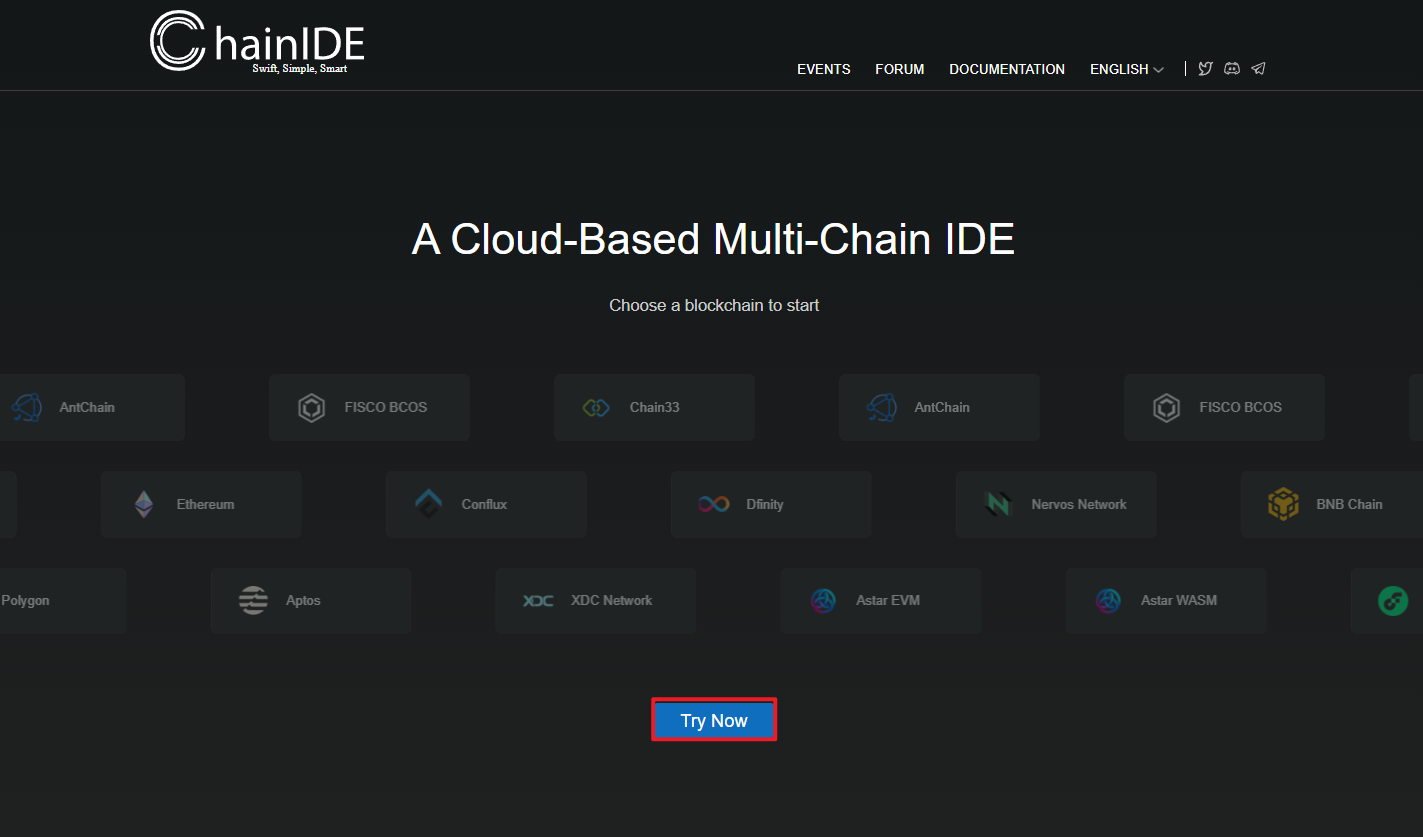Choose the Astar WASM card
This screenshot has width=1423, height=837.
click(x=1165, y=601)
